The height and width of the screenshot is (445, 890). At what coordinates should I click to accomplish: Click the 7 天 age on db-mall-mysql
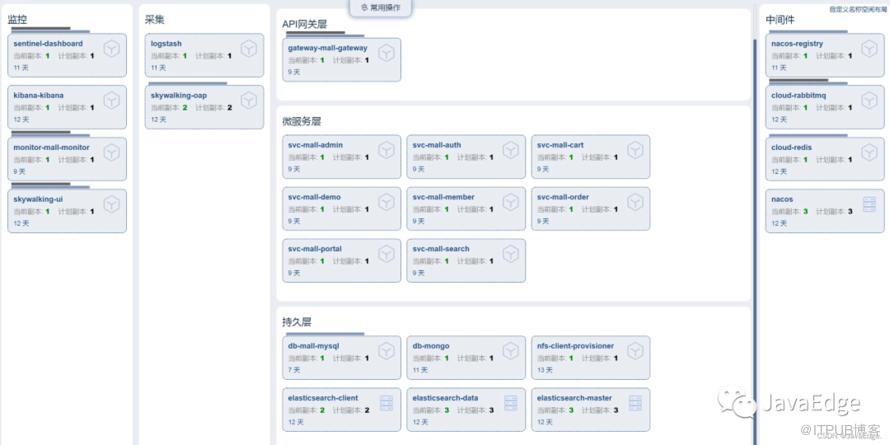coord(294,370)
